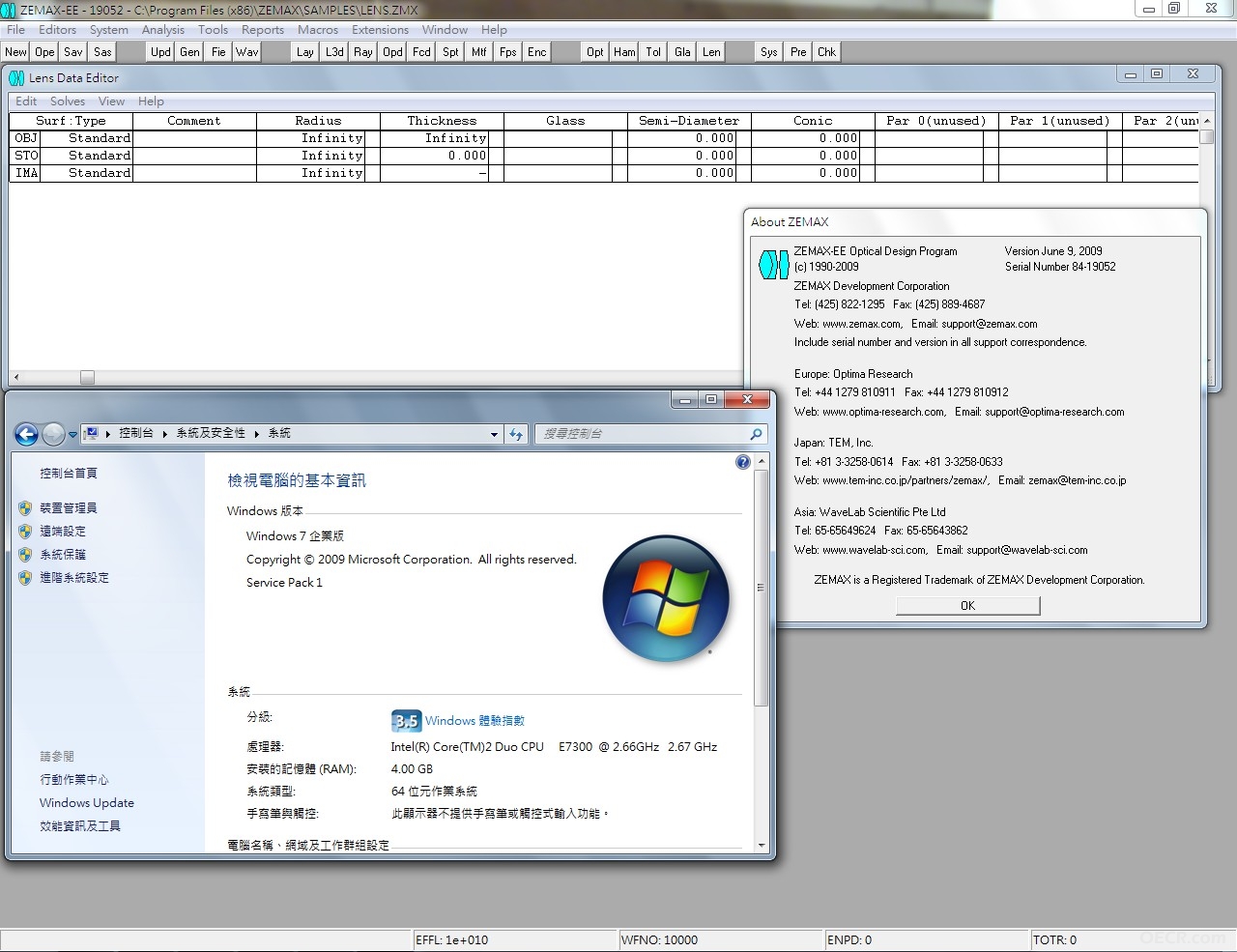Open Solves menu in Lens Data Editor
This screenshot has height=952, width=1237.
[x=68, y=101]
